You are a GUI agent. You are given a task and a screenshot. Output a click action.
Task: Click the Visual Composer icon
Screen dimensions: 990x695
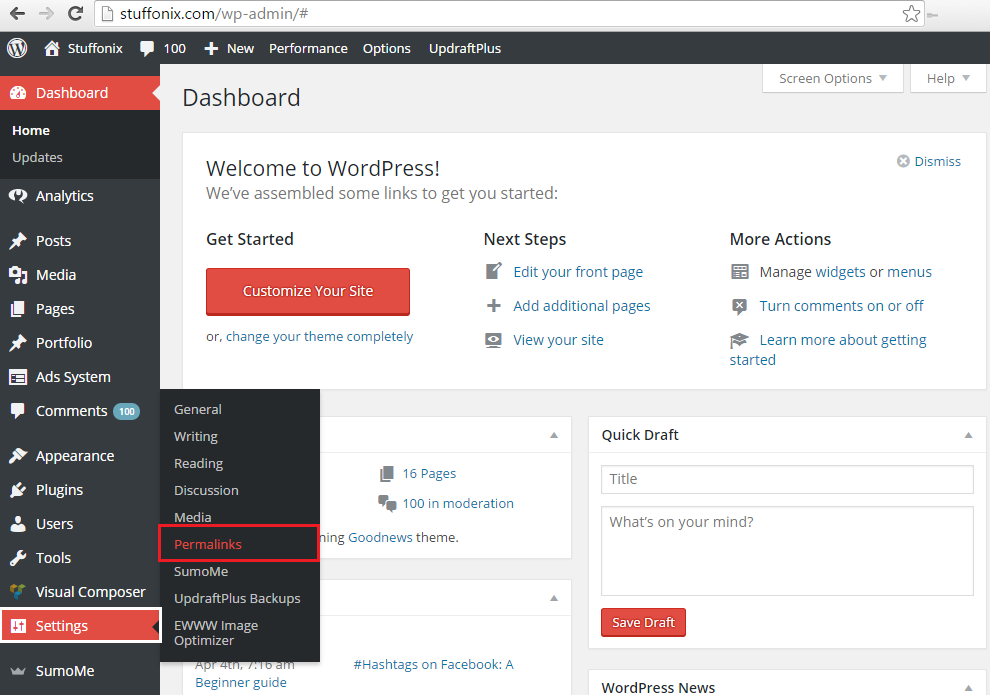pyautogui.click(x=18, y=591)
